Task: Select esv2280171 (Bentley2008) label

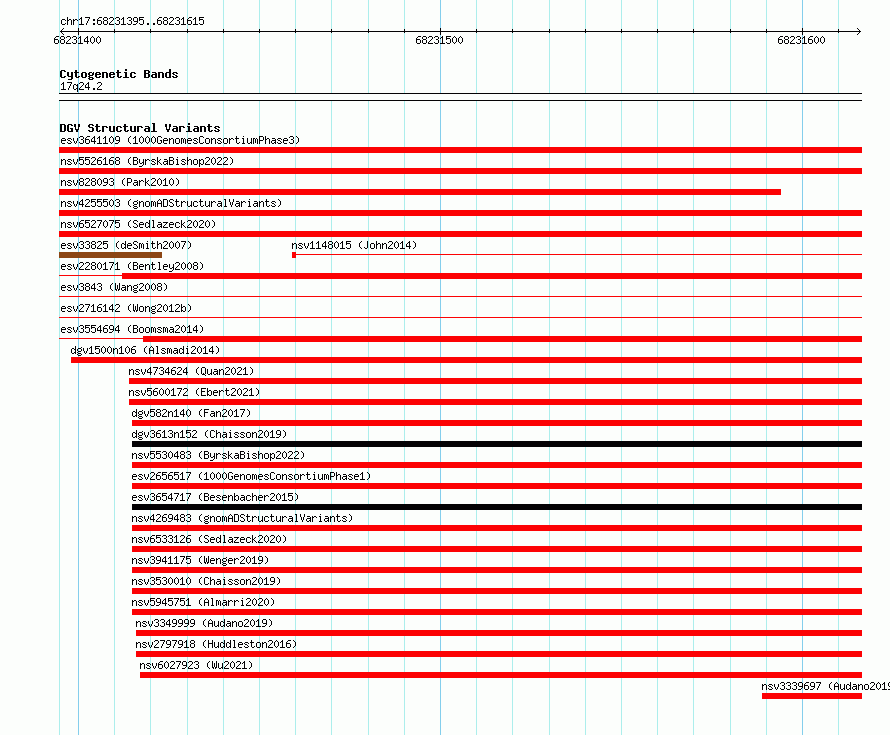Action: [132, 266]
